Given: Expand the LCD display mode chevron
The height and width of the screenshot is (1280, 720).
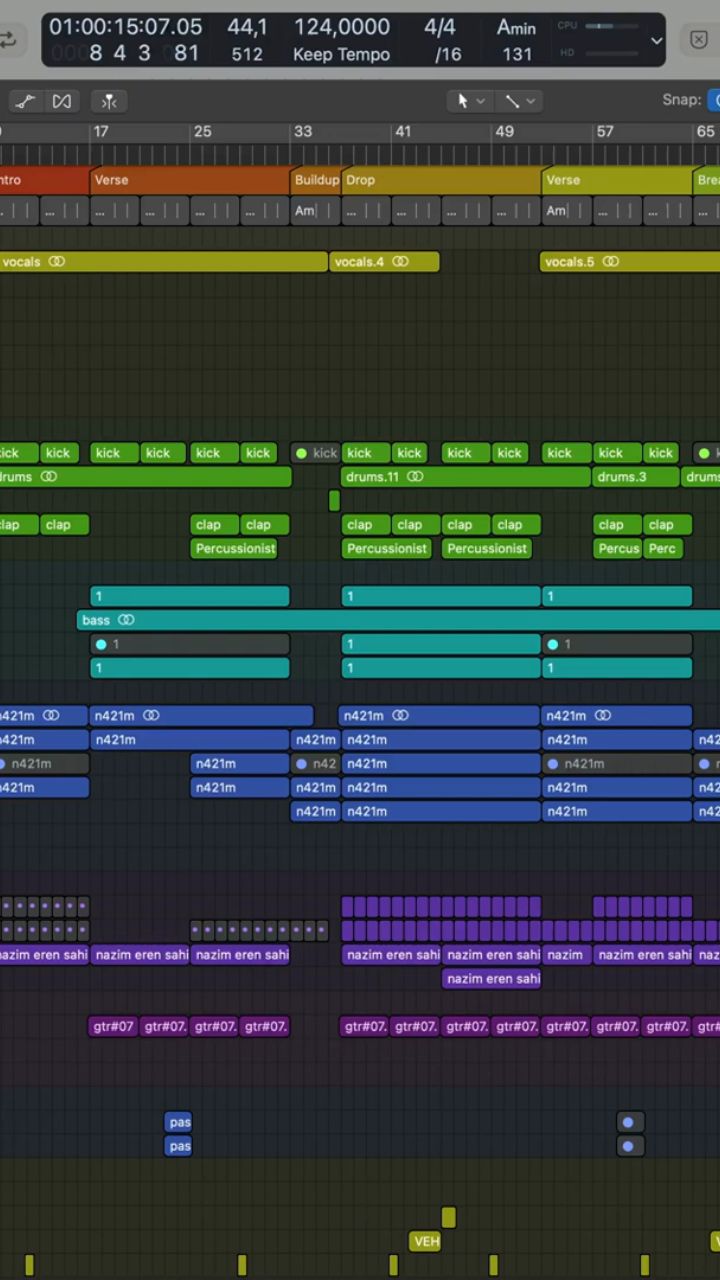Looking at the screenshot, I should pos(656,41).
